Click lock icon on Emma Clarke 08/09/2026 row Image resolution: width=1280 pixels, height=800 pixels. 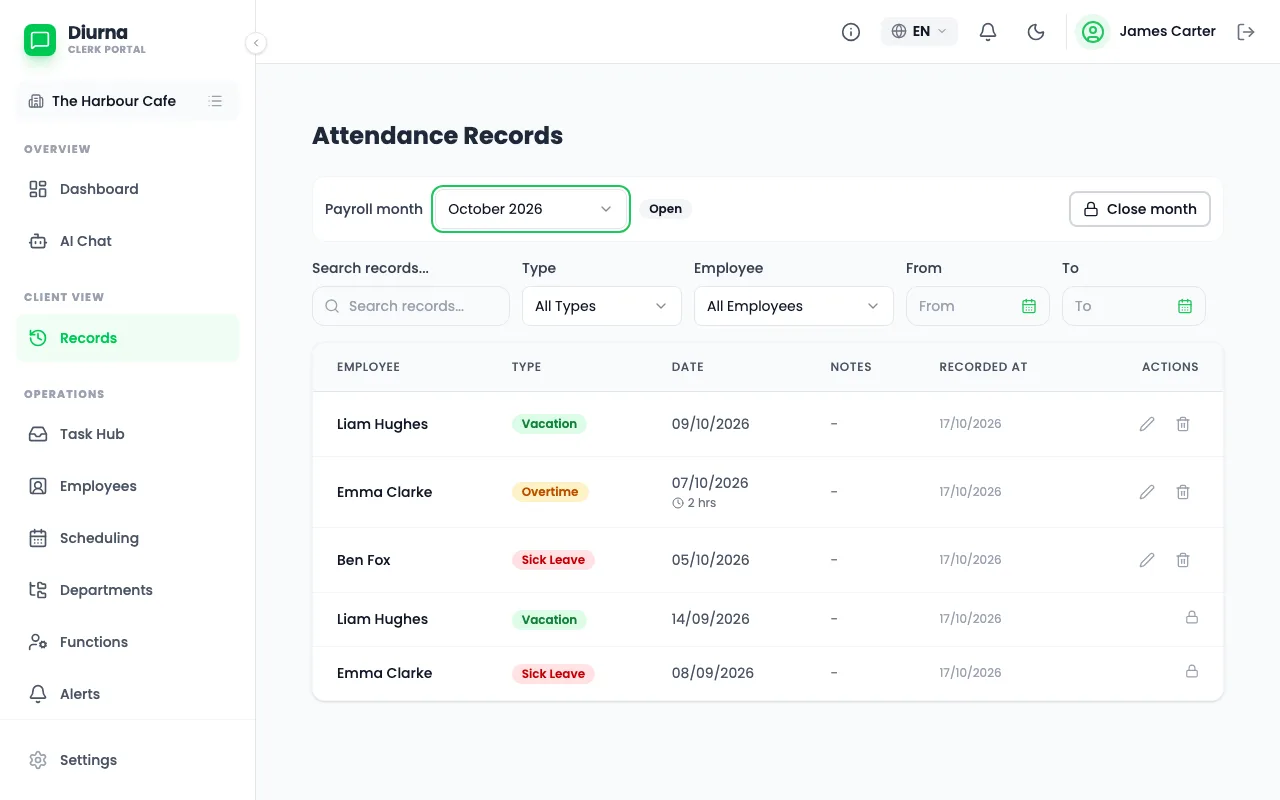(x=1192, y=671)
